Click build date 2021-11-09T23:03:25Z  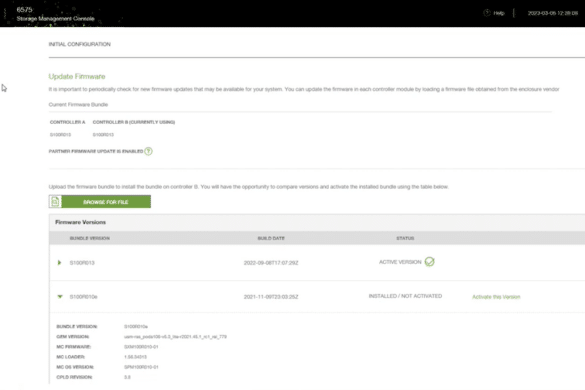click(271, 297)
